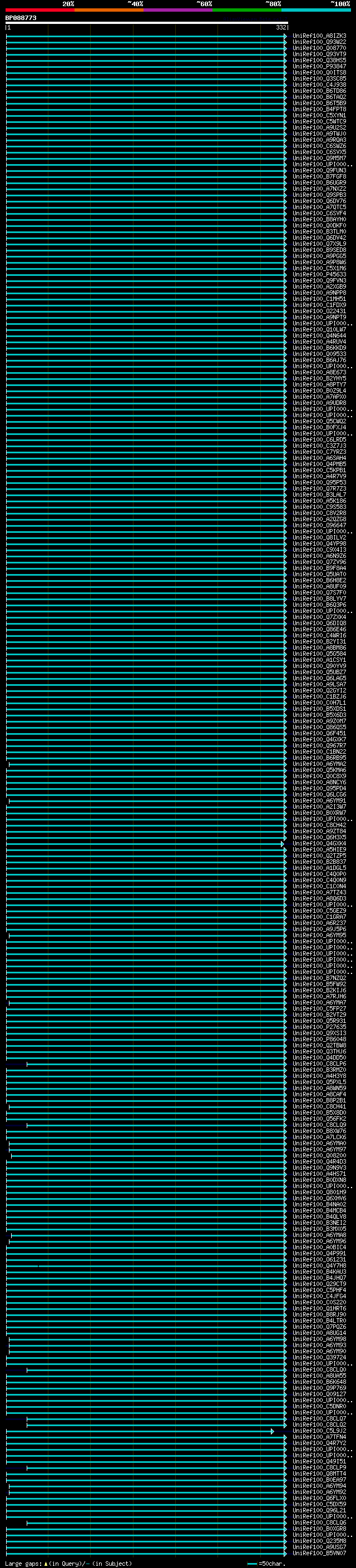
Task: Open the UniRef100_Q9FUN3 hit
Action: point(319,171)
